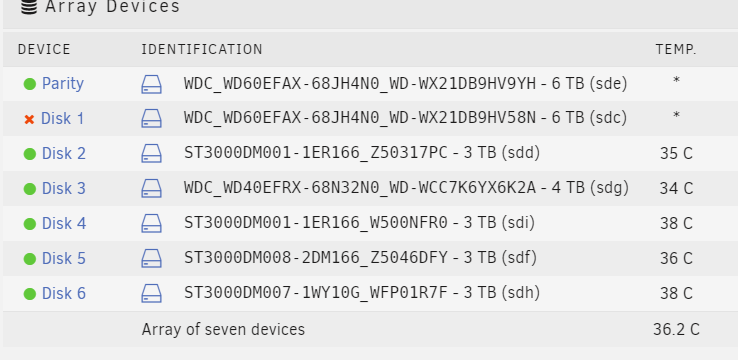Click the drive icon next to ST3000DM001 Z50317PC
This screenshot has height=360, width=738.
point(152,153)
